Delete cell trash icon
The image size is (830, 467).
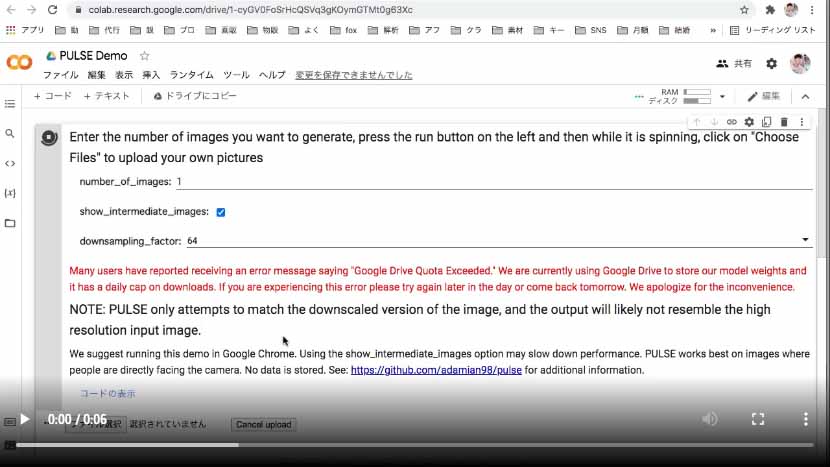pyautogui.click(x=784, y=122)
